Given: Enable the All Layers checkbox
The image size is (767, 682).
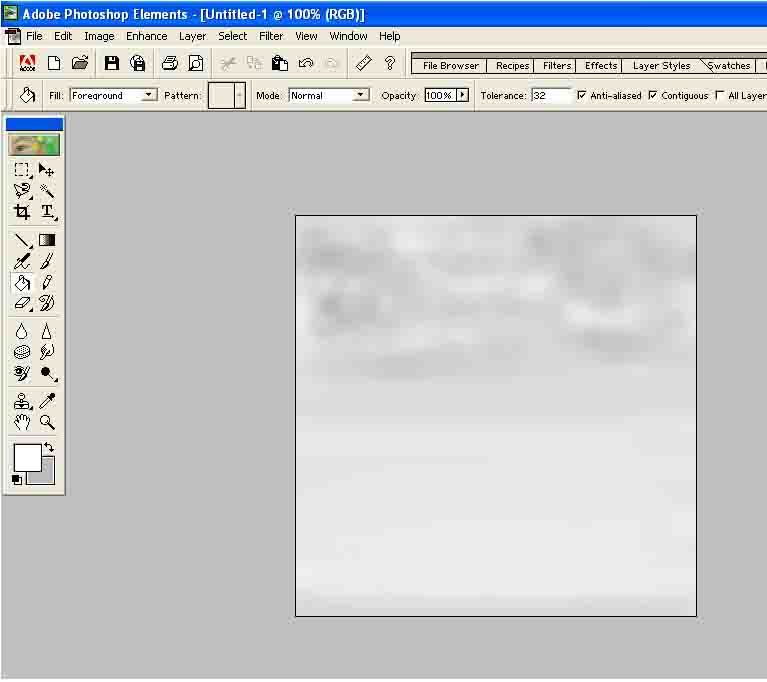Looking at the screenshot, I should pyautogui.click(x=720, y=96).
